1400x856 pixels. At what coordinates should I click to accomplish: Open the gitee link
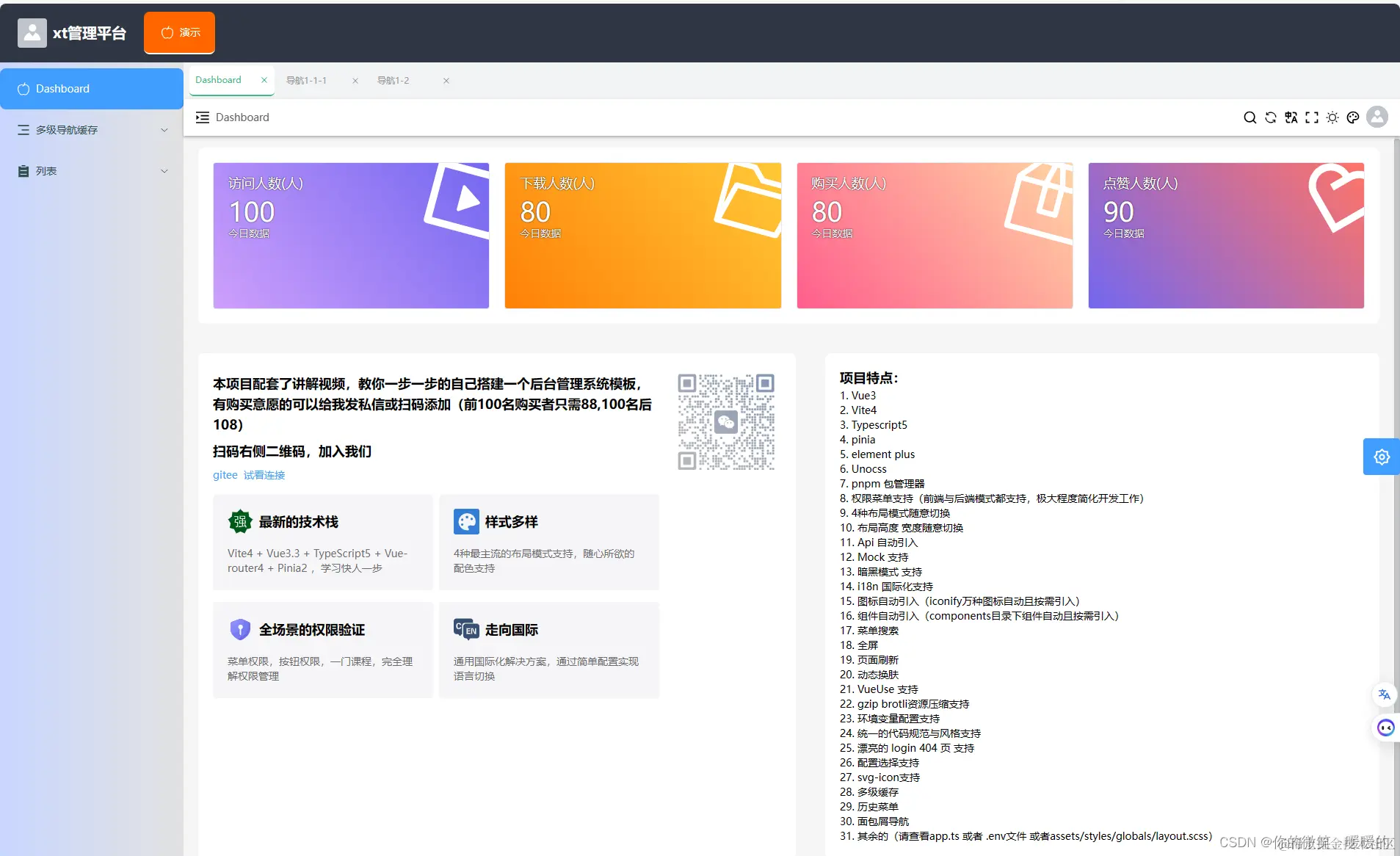point(225,475)
